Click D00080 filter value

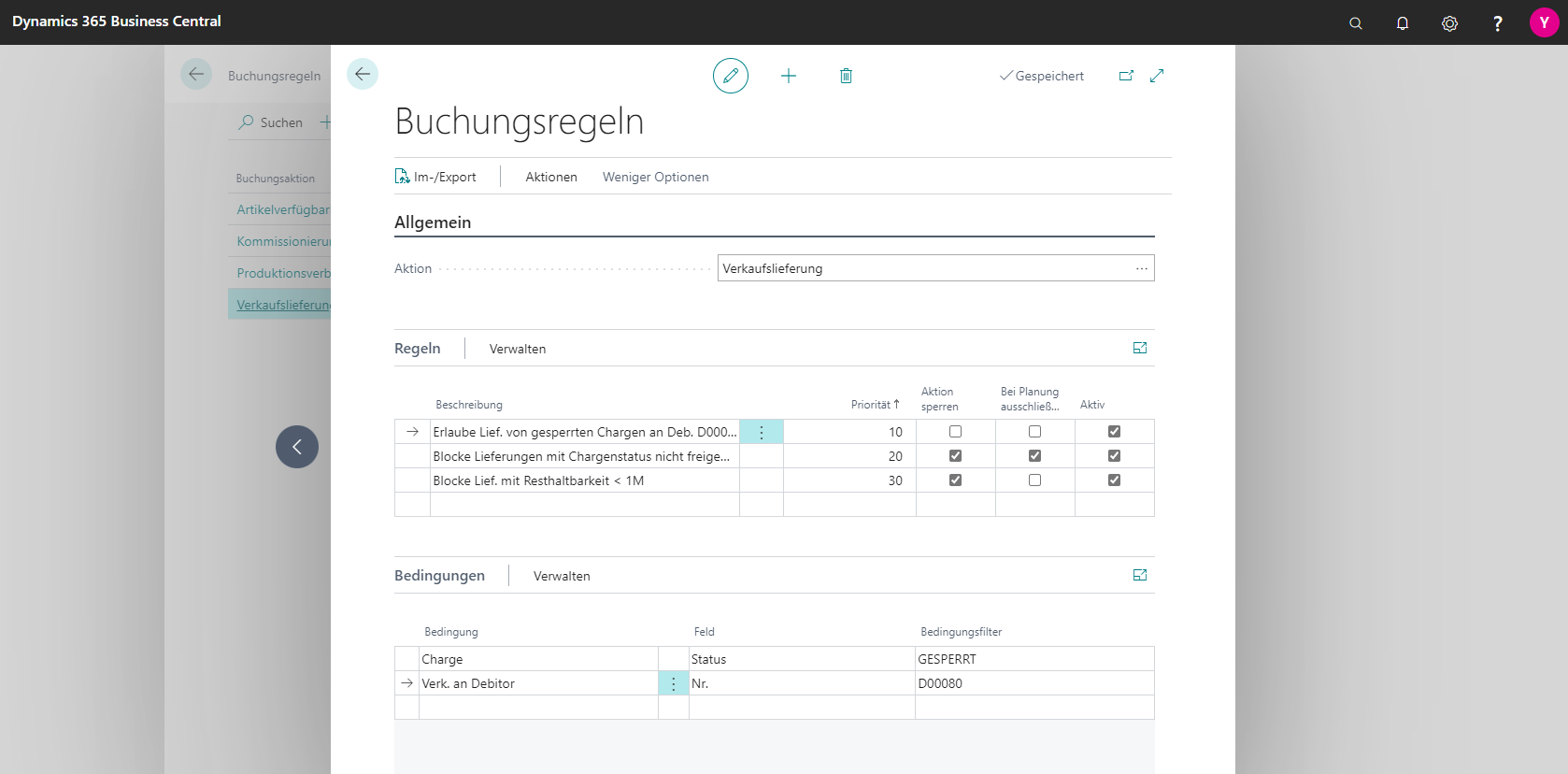click(x=1034, y=683)
